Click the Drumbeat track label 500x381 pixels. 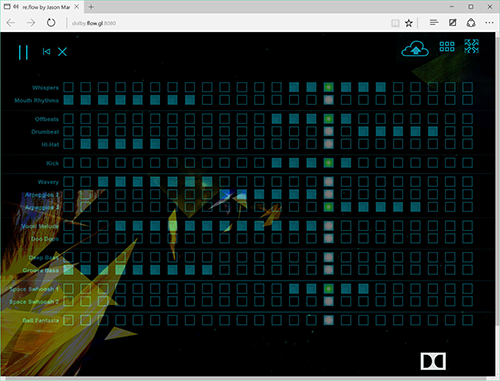[45, 132]
